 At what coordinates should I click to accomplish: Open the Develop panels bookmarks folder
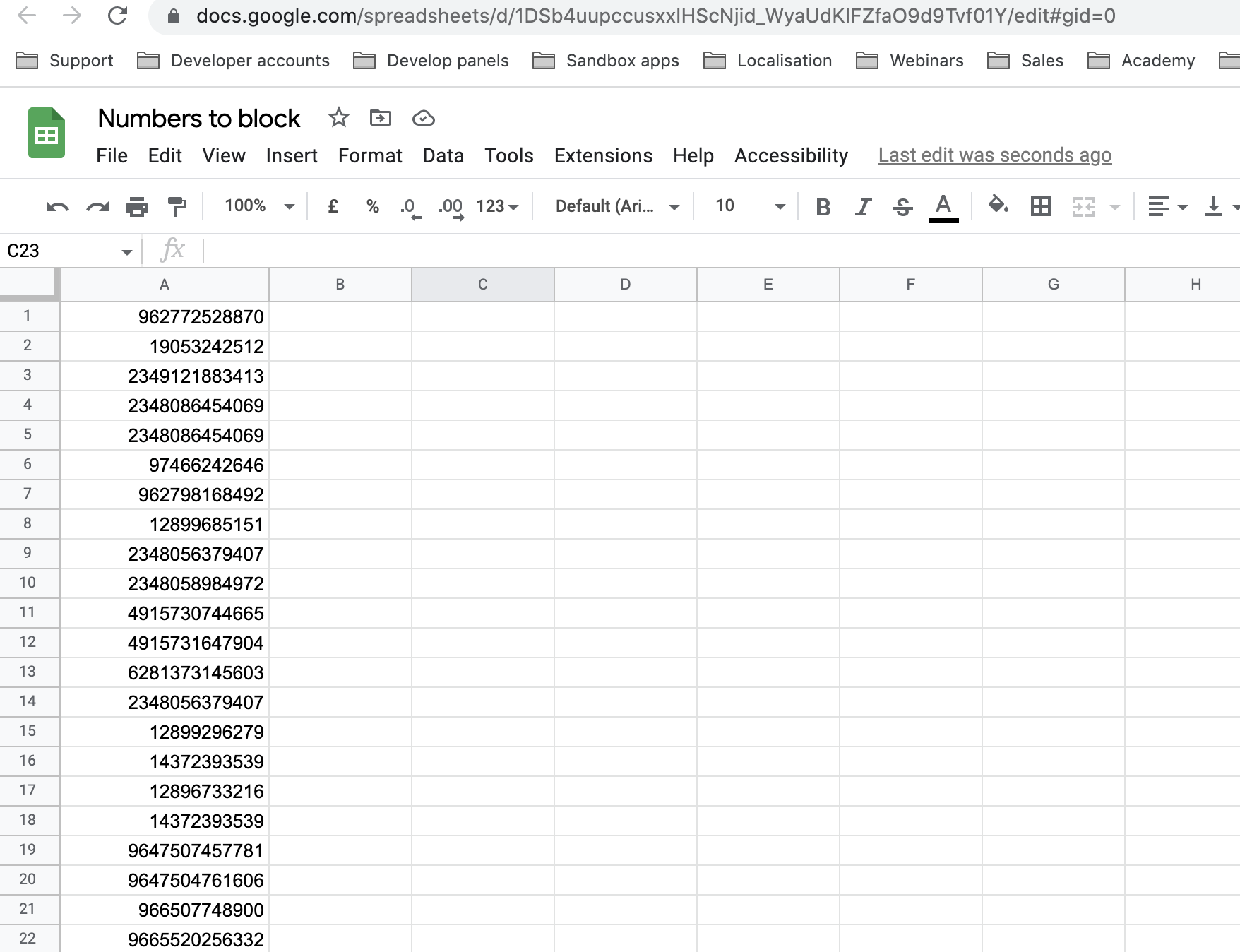pyautogui.click(x=431, y=61)
